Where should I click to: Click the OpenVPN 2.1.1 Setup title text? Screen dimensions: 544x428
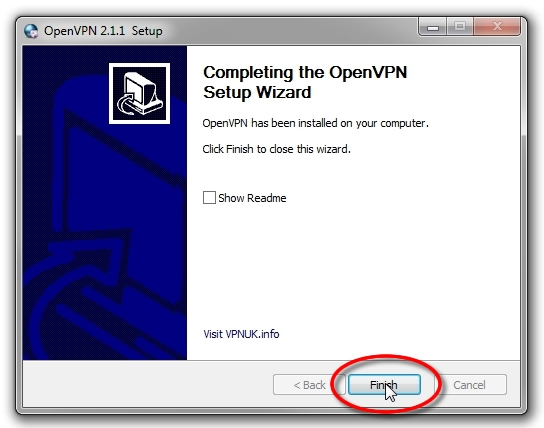tap(103, 31)
